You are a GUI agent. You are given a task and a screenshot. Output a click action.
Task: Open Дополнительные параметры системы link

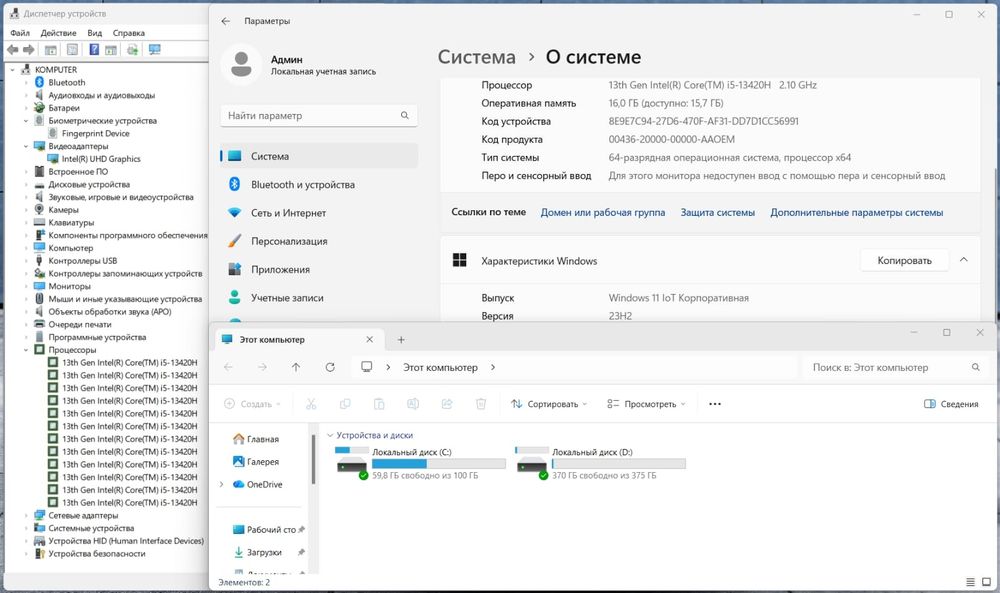857,212
